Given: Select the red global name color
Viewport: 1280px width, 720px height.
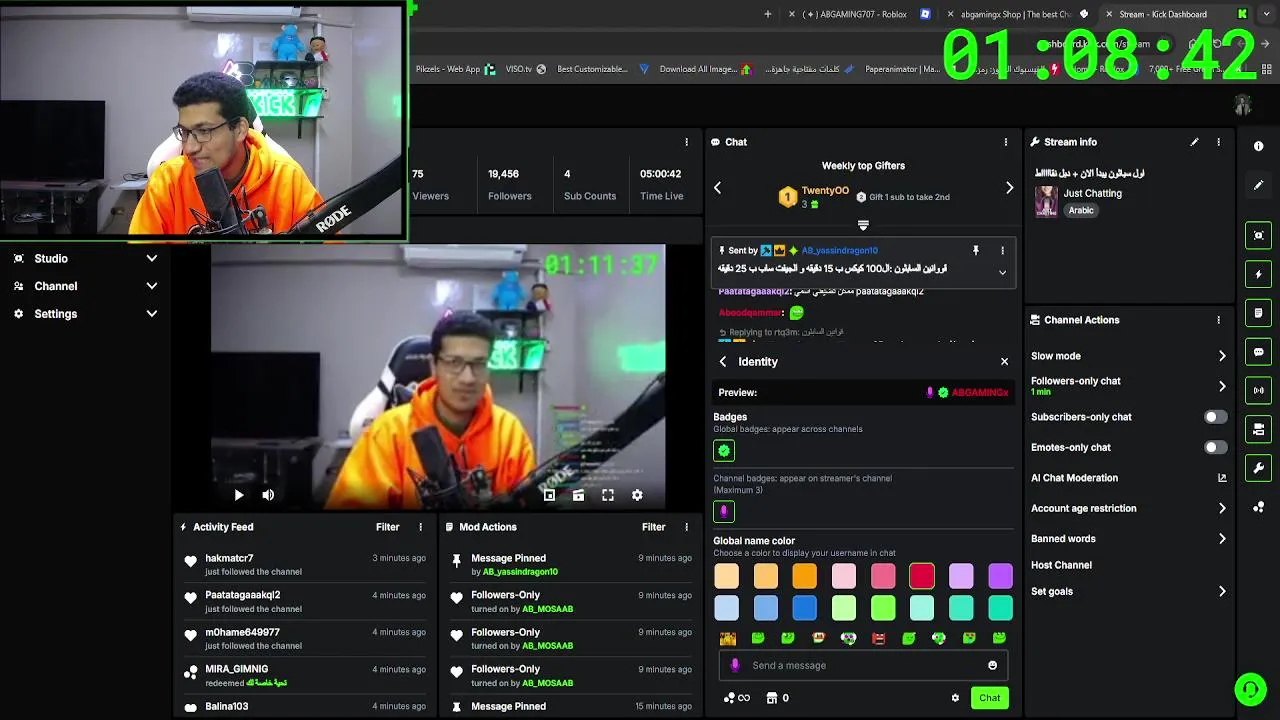Looking at the screenshot, I should pyautogui.click(x=922, y=576).
